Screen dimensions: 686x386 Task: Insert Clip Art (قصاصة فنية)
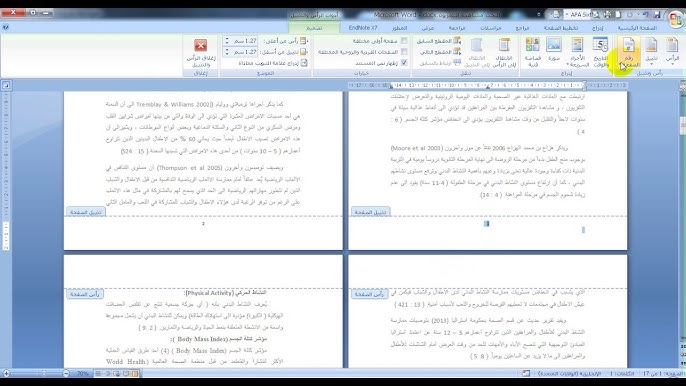[x=532, y=52]
